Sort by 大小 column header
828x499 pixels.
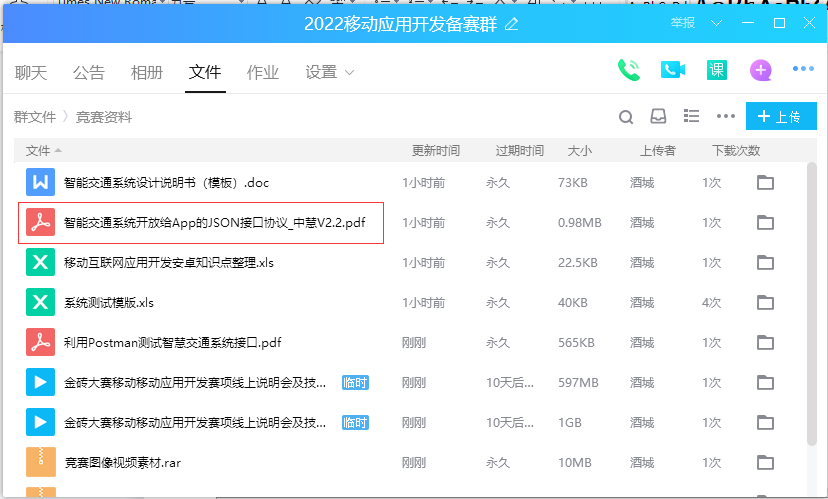(580, 151)
